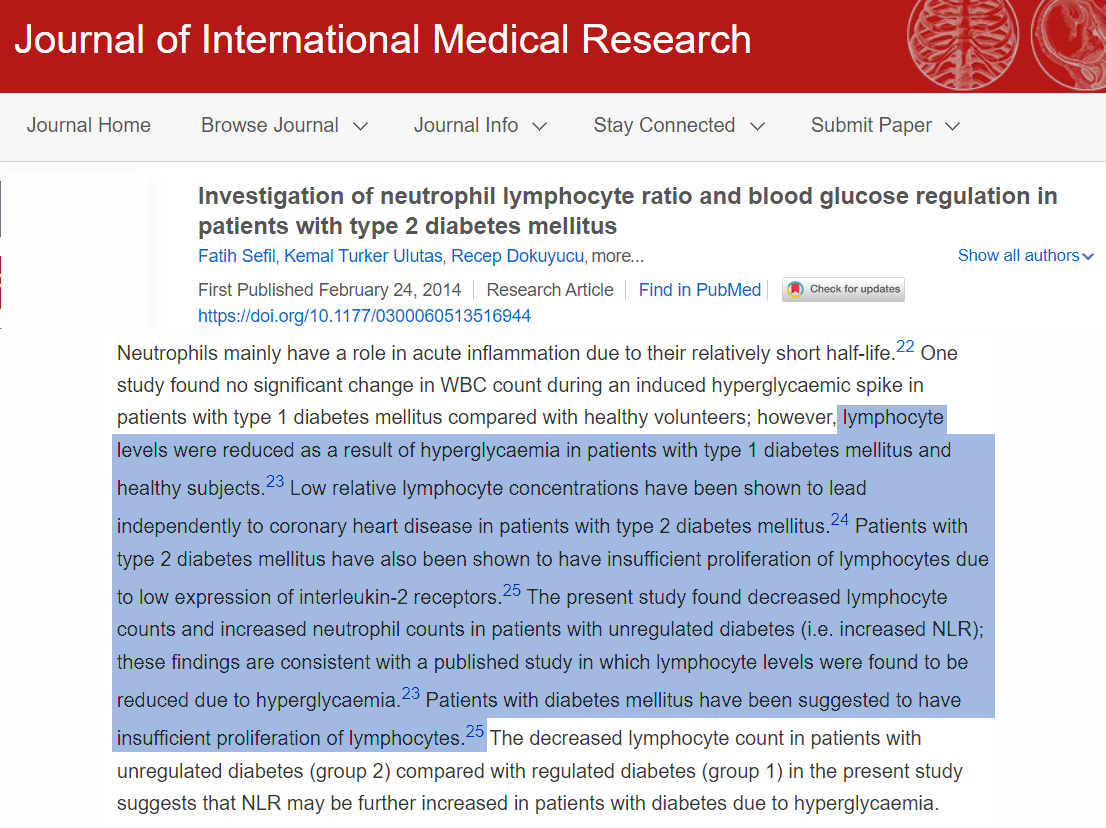The image size is (1106, 828).
Task: Click the Check for updates button
Action: coord(854,290)
